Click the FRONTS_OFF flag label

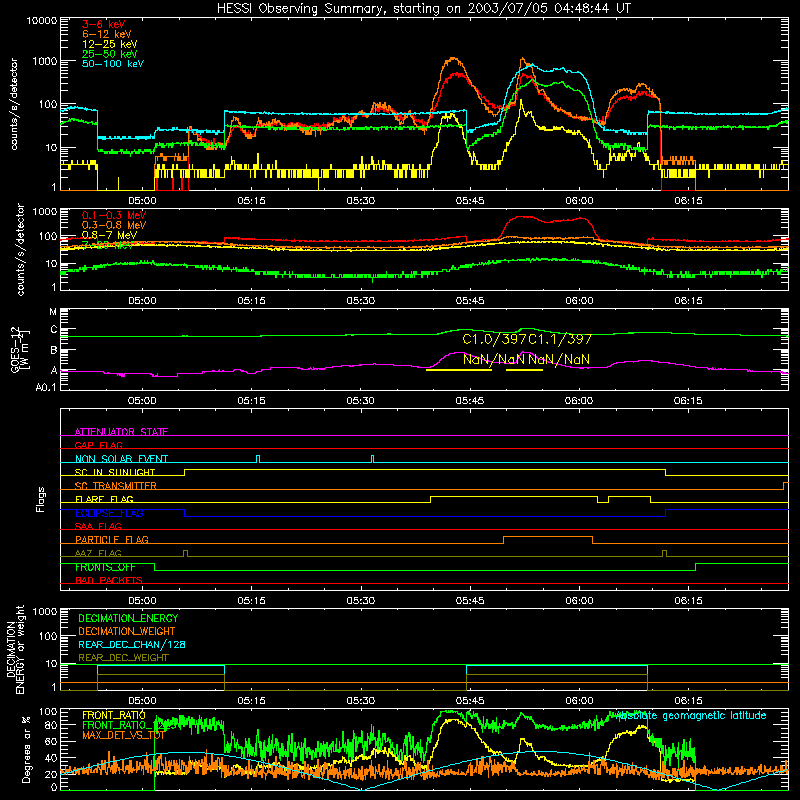[x=105, y=567]
